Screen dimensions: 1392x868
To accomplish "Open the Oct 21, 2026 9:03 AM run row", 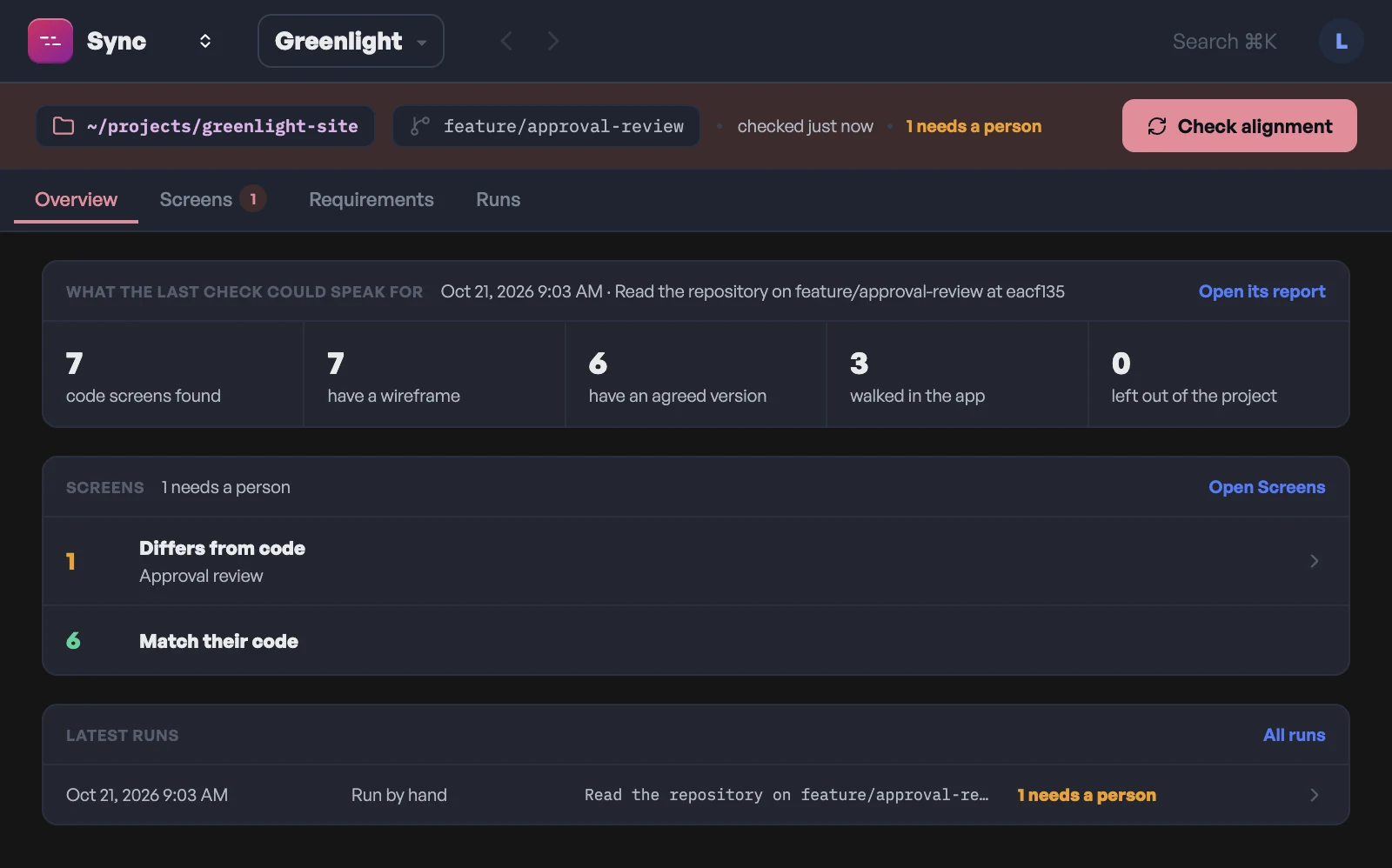I will click(x=696, y=795).
